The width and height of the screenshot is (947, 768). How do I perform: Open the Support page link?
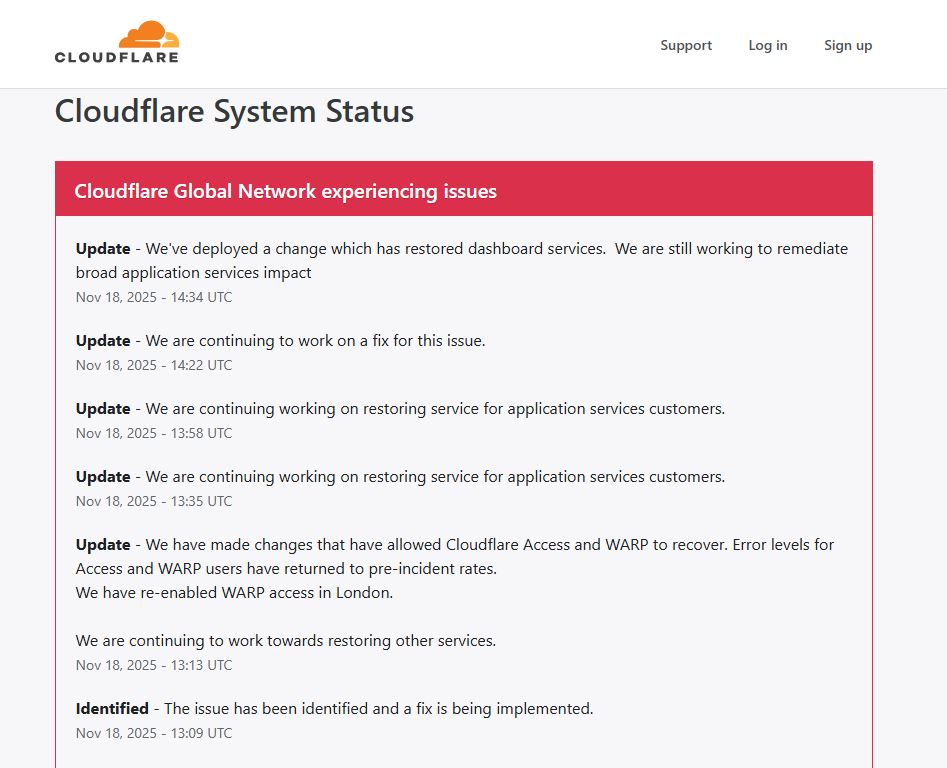686,45
